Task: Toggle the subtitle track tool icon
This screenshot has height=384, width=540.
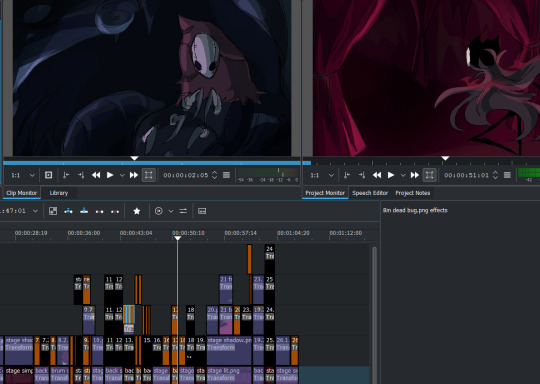Action: pos(202,211)
